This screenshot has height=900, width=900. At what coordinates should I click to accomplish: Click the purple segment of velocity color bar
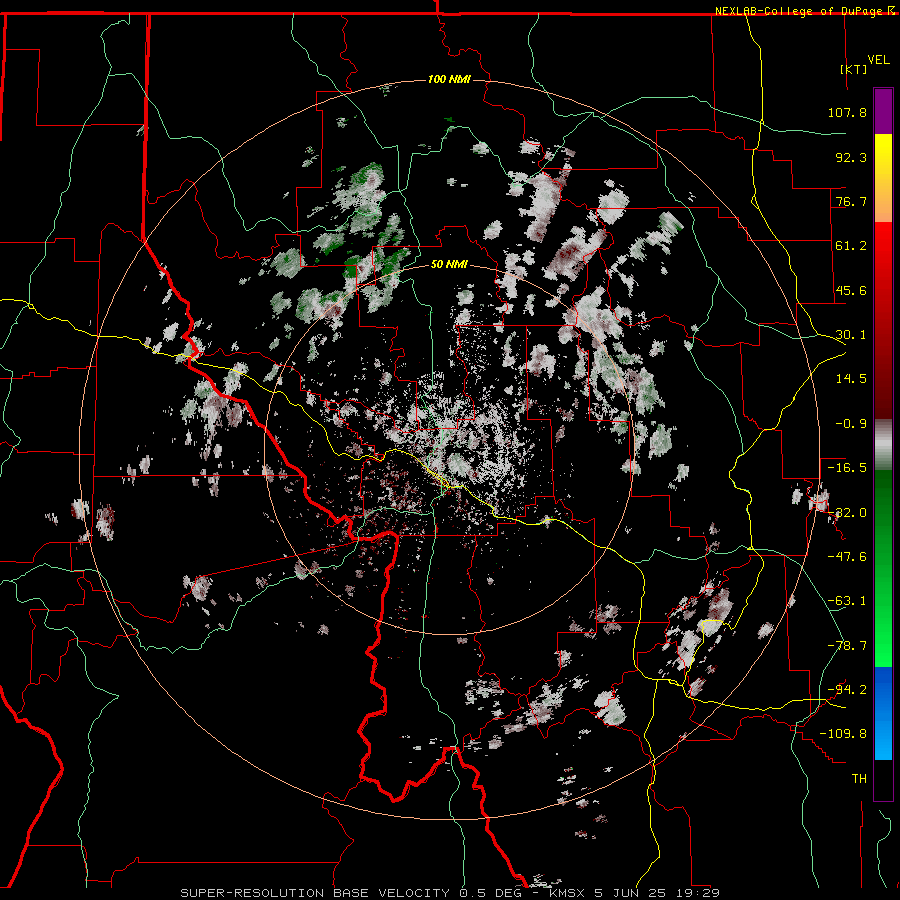coord(883,111)
